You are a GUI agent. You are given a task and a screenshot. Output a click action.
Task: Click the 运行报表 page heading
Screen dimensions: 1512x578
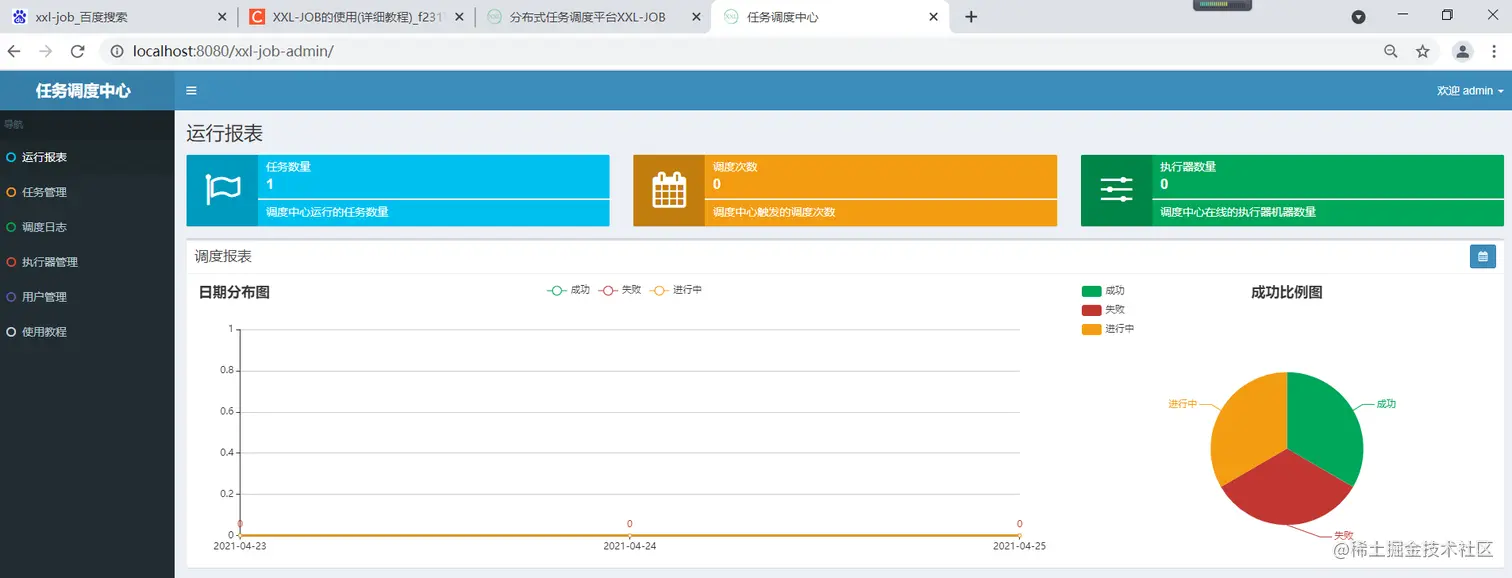point(225,134)
